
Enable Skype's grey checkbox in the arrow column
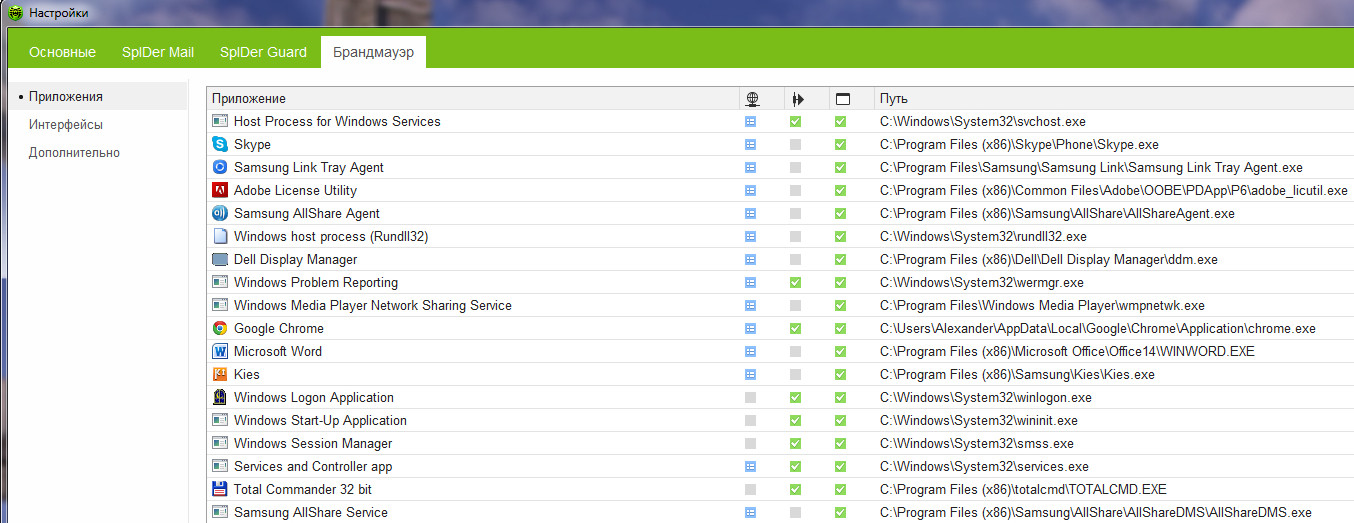click(795, 144)
